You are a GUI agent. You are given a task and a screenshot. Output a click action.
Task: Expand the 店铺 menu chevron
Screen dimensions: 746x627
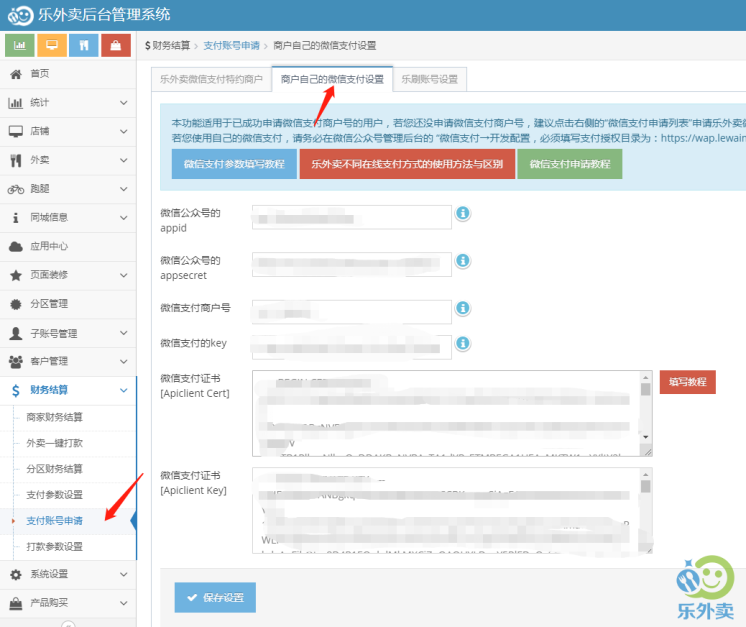click(x=124, y=131)
